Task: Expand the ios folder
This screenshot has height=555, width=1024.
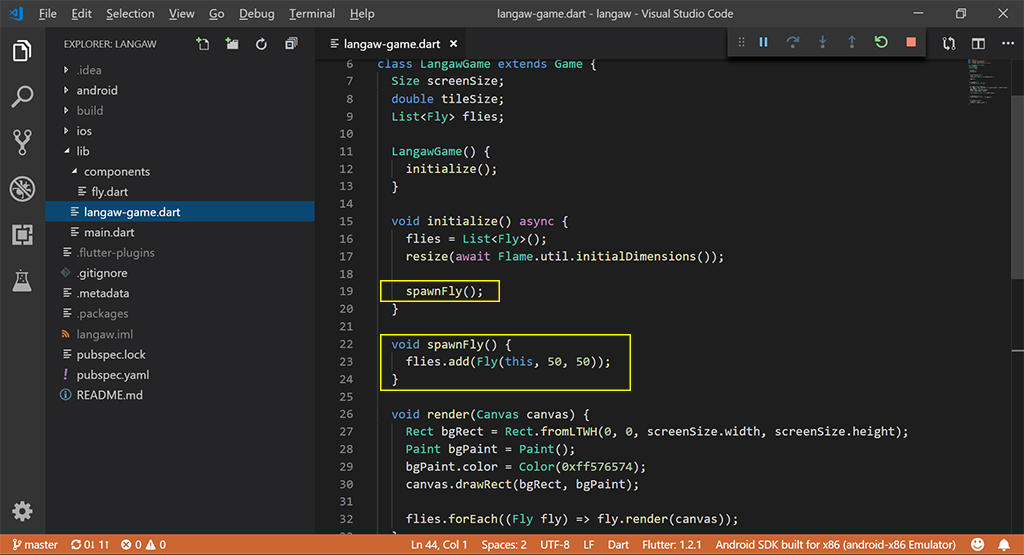Action: point(84,131)
